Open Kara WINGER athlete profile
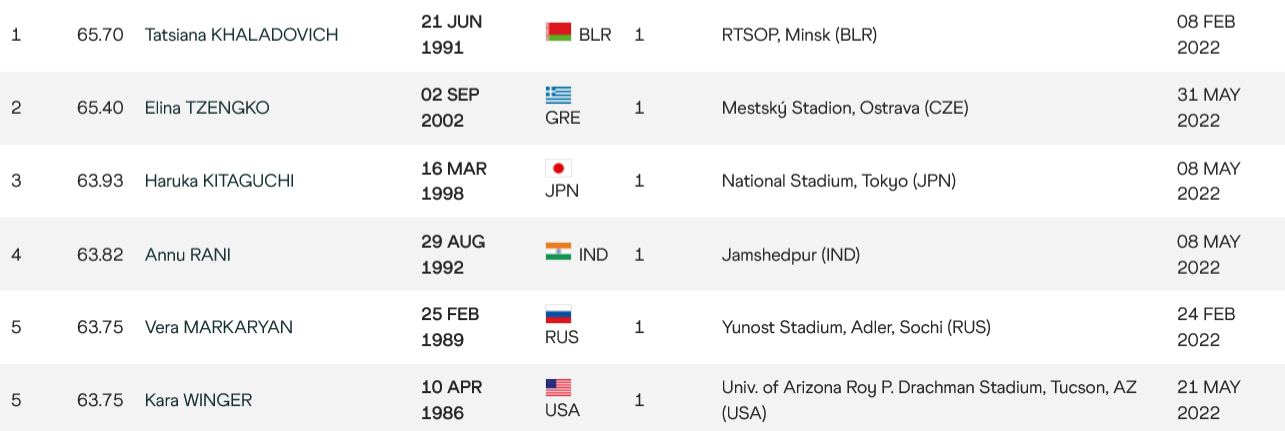Screen dimensions: 1285x431 (x=198, y=401)
